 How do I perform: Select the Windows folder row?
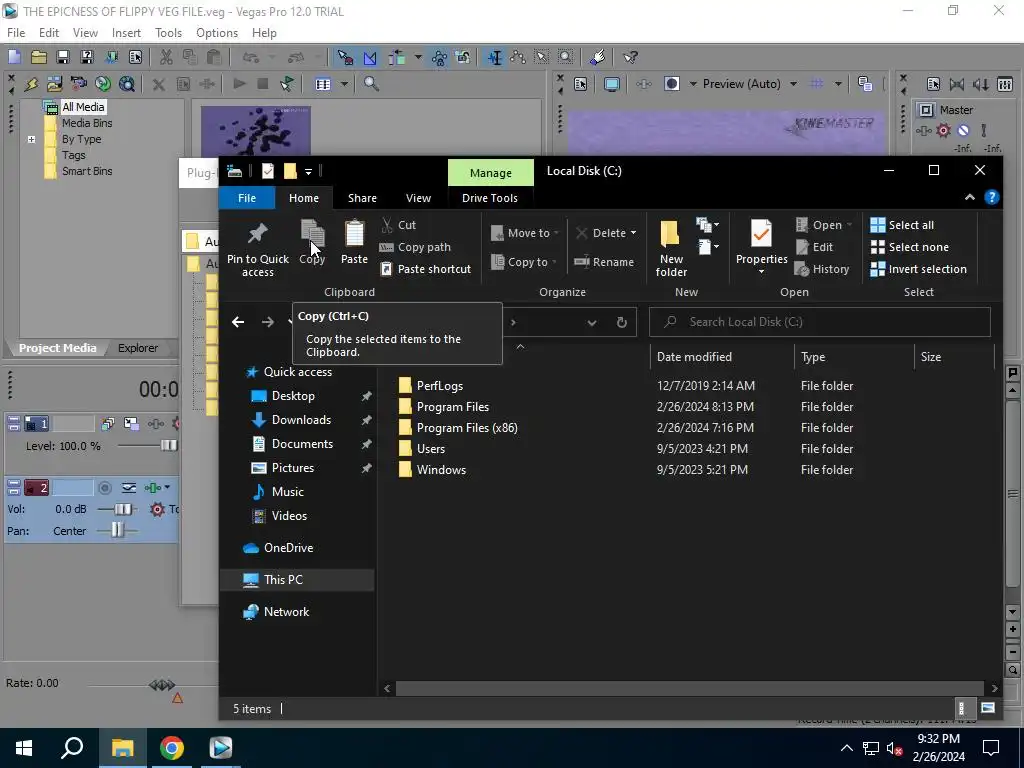627,470
